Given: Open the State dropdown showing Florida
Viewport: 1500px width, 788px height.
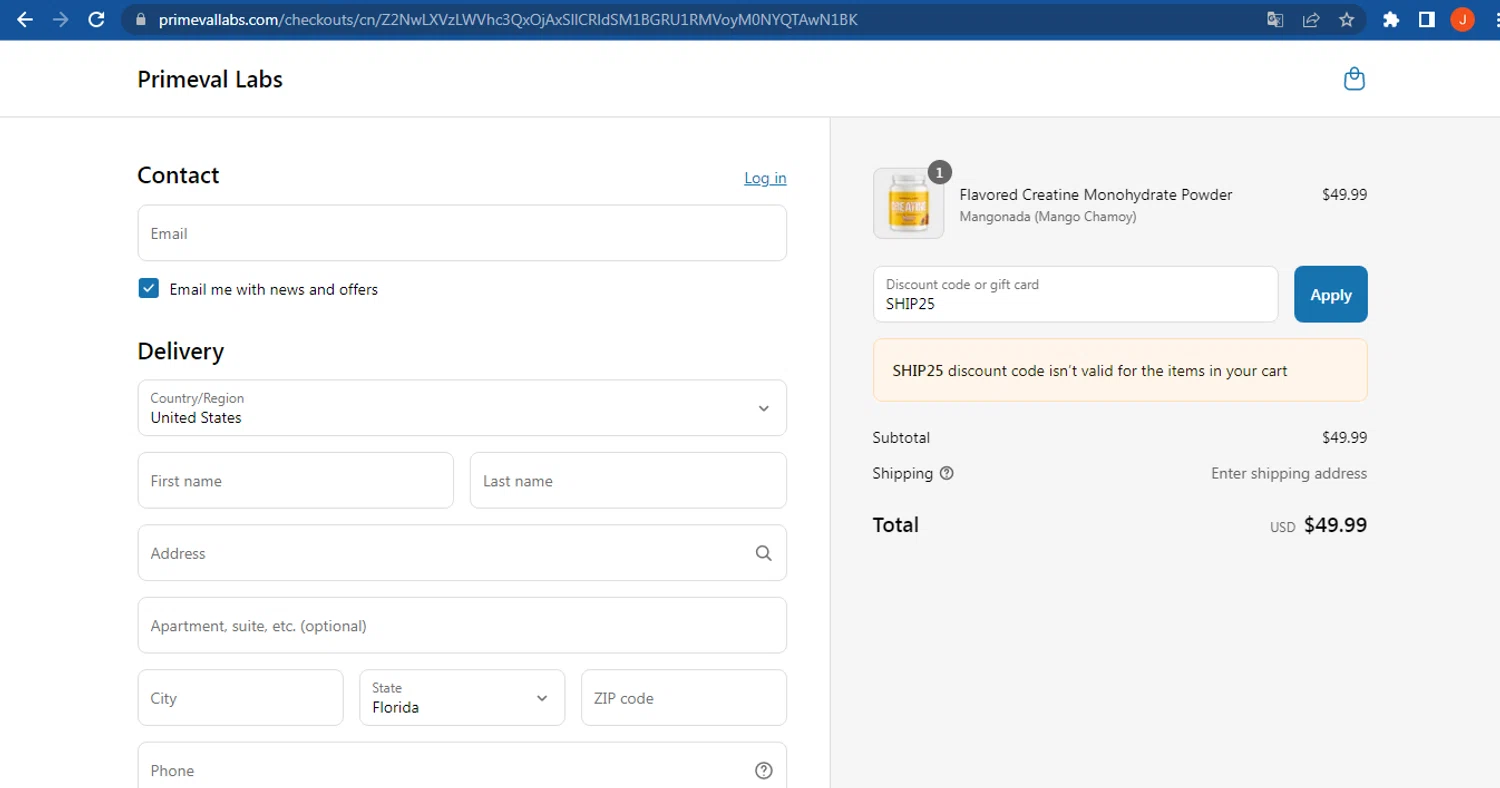Looking at the screenshot, I should point(462,697).
